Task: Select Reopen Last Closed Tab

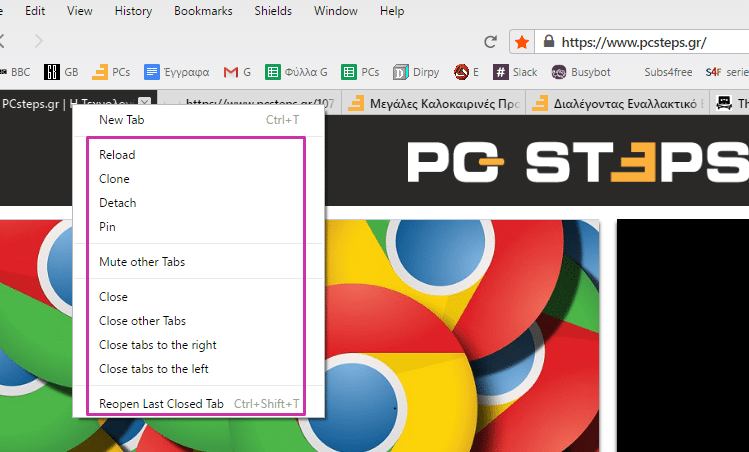Action: click(199, 404)
